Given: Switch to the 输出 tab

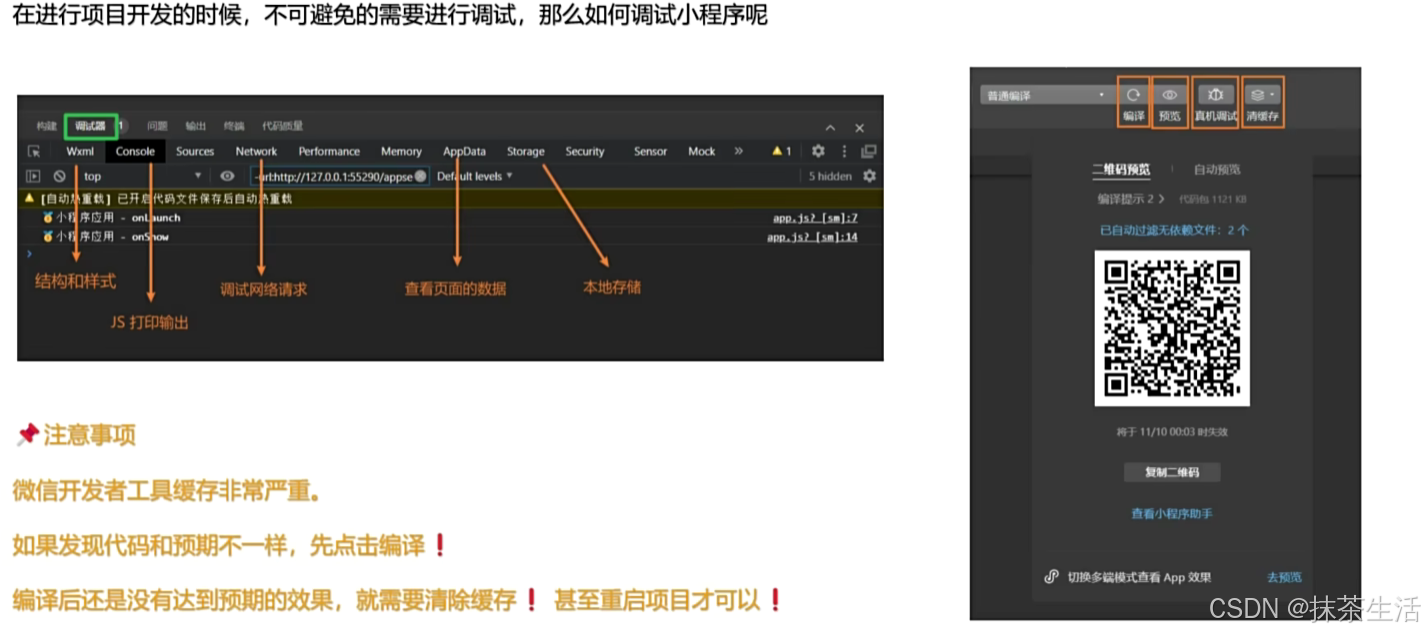Looking at the screenshot, I should [x=195, y=126].
